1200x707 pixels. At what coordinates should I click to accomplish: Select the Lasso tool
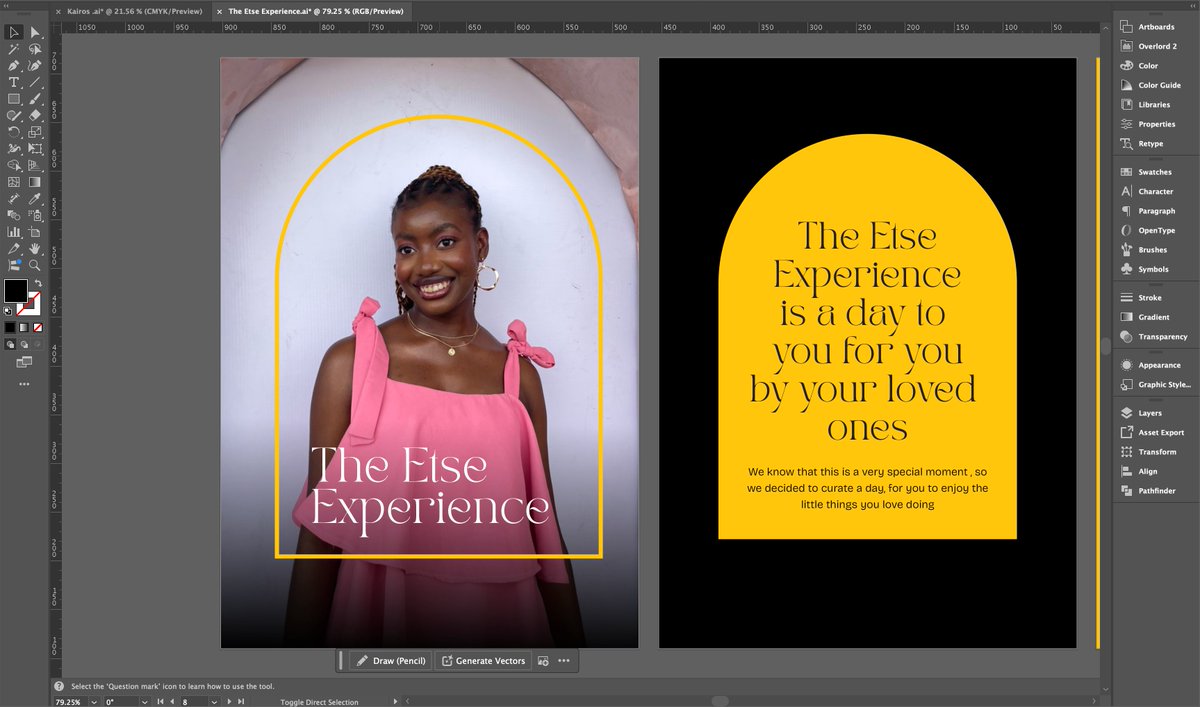(34, 48)
